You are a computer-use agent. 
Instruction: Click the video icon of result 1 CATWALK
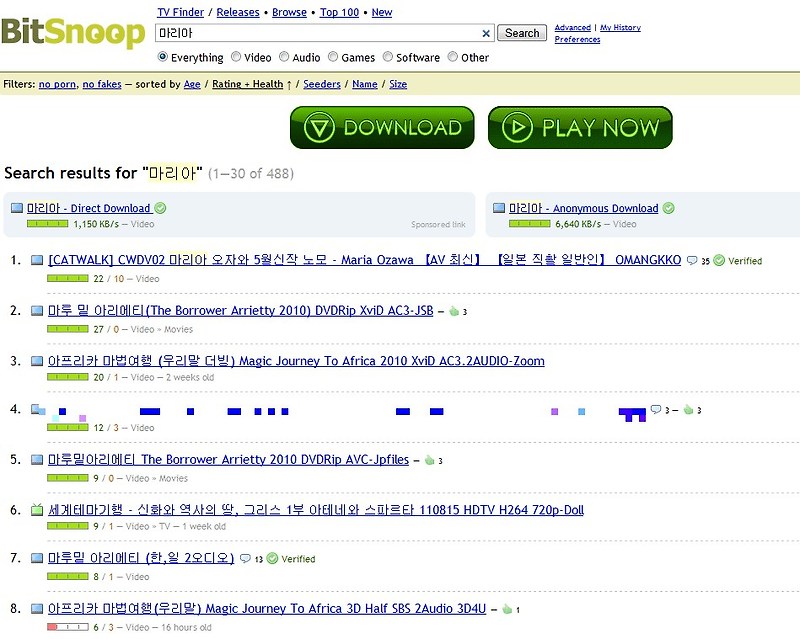click(37, 260)
